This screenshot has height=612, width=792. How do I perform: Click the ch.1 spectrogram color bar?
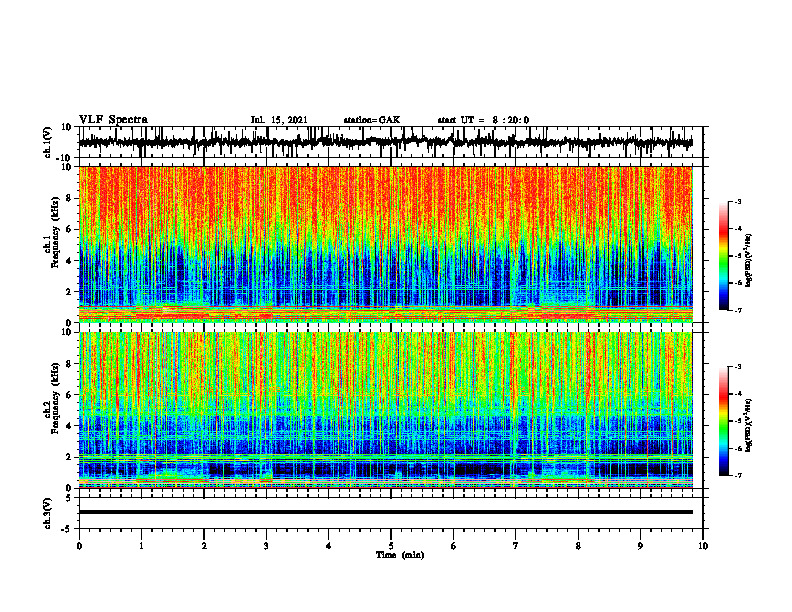point(723,256)
